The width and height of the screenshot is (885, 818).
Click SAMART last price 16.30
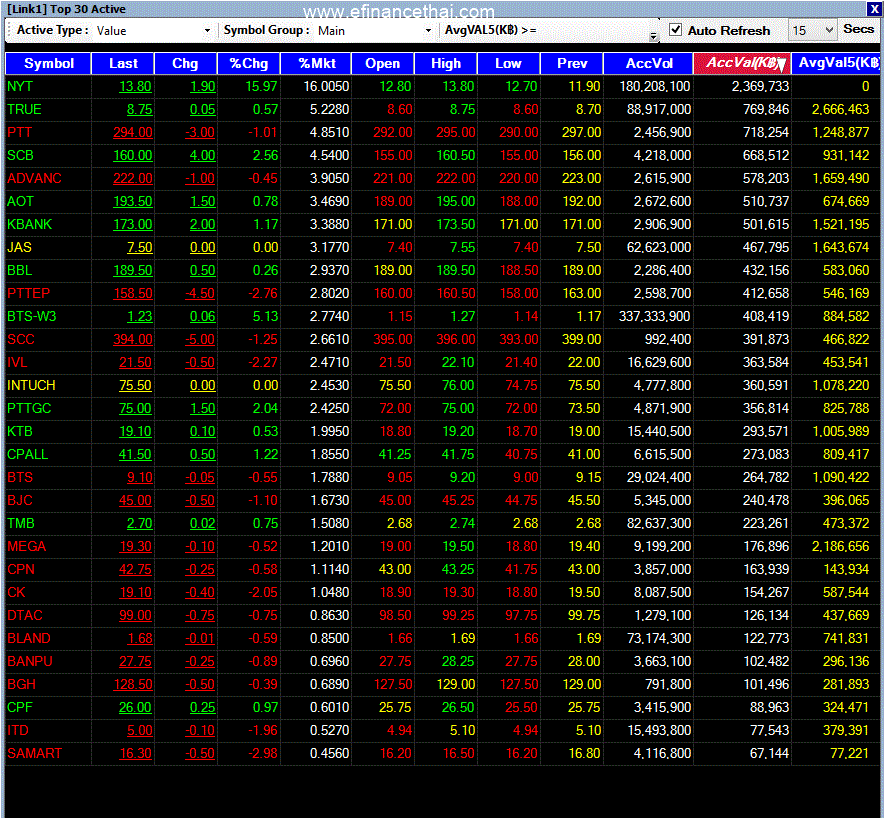tap(135, 754)
